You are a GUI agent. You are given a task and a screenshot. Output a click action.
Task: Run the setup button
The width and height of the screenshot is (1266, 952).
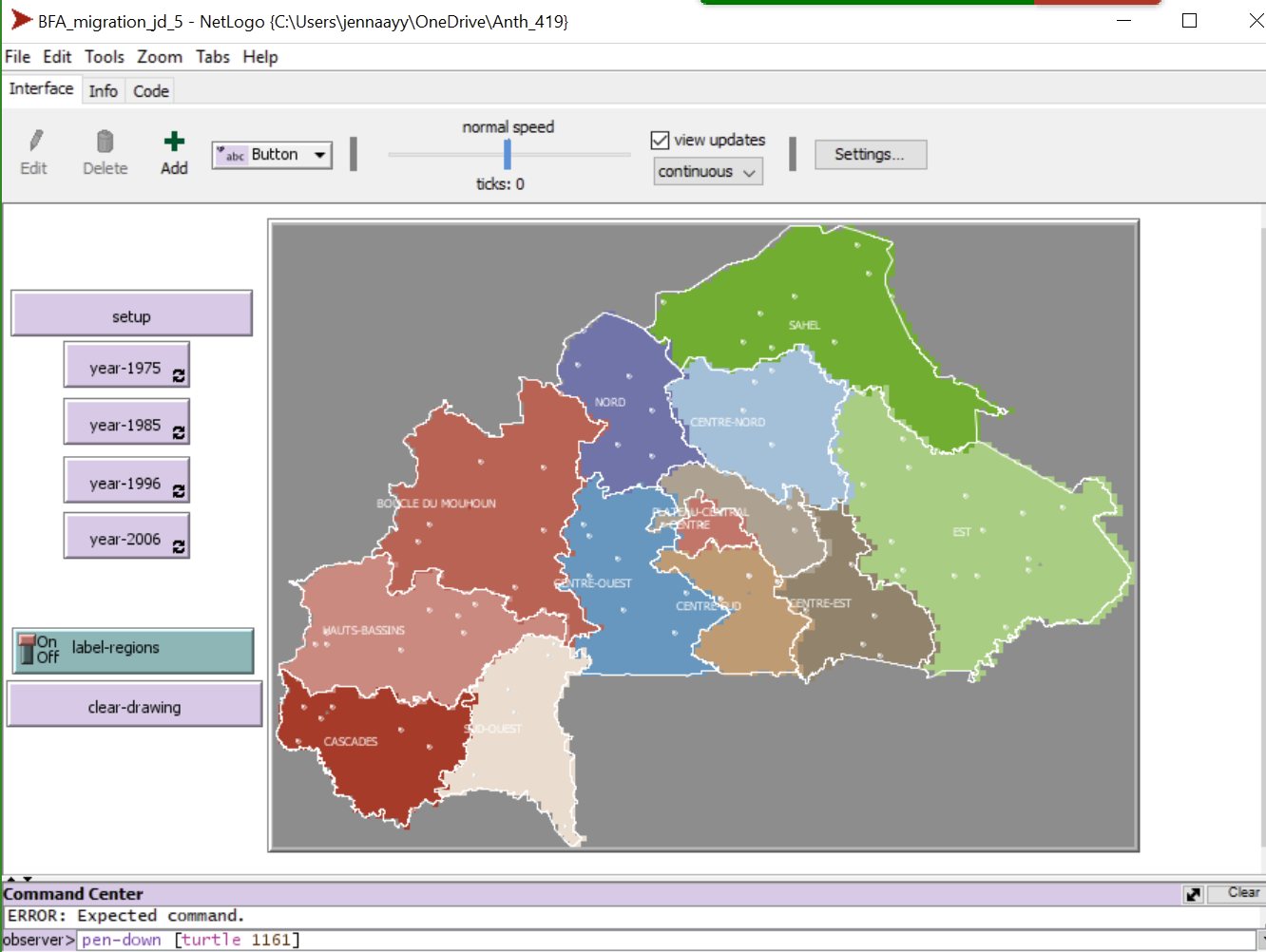[131, 315]
